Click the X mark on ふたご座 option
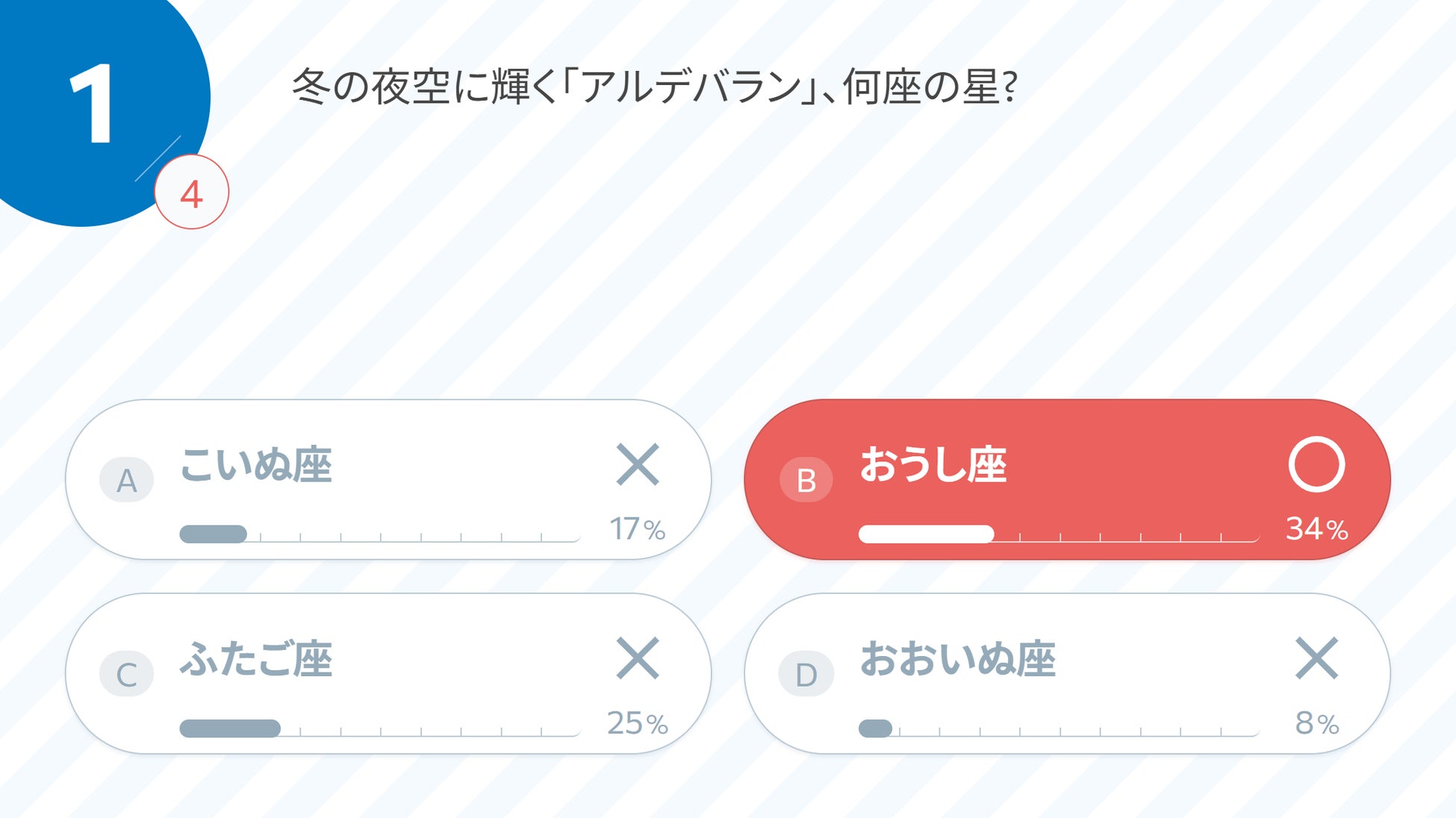 (x=638, y=658)
